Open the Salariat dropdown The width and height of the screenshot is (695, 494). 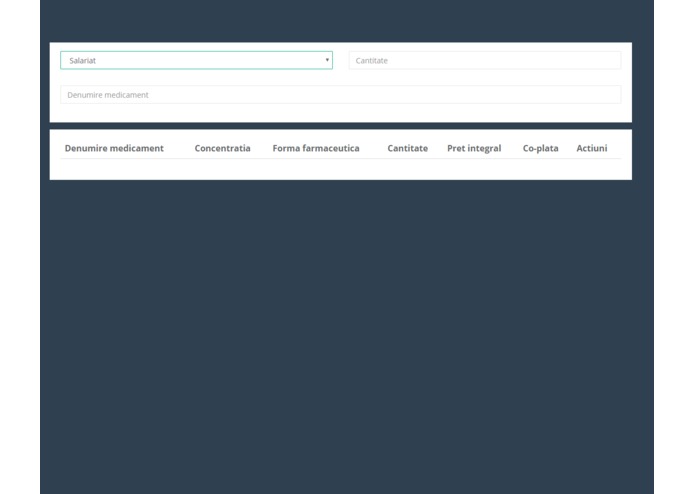pyautogui.click(x=196, y=60)
